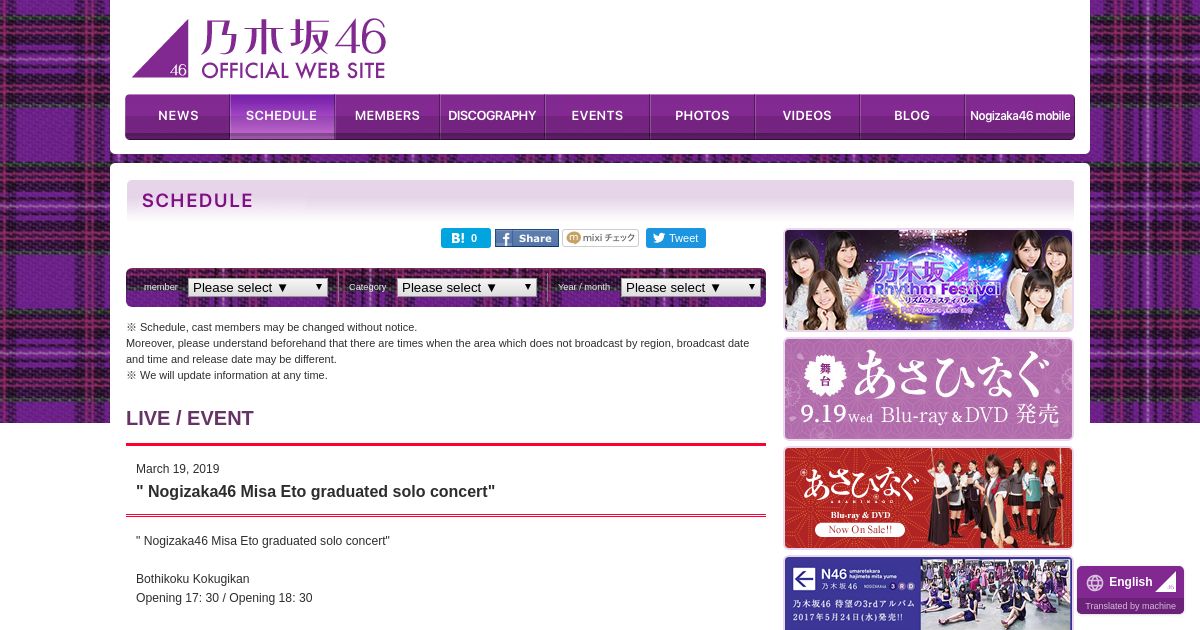
Task: Click the mixi check button
Action: tap(601, 238)
